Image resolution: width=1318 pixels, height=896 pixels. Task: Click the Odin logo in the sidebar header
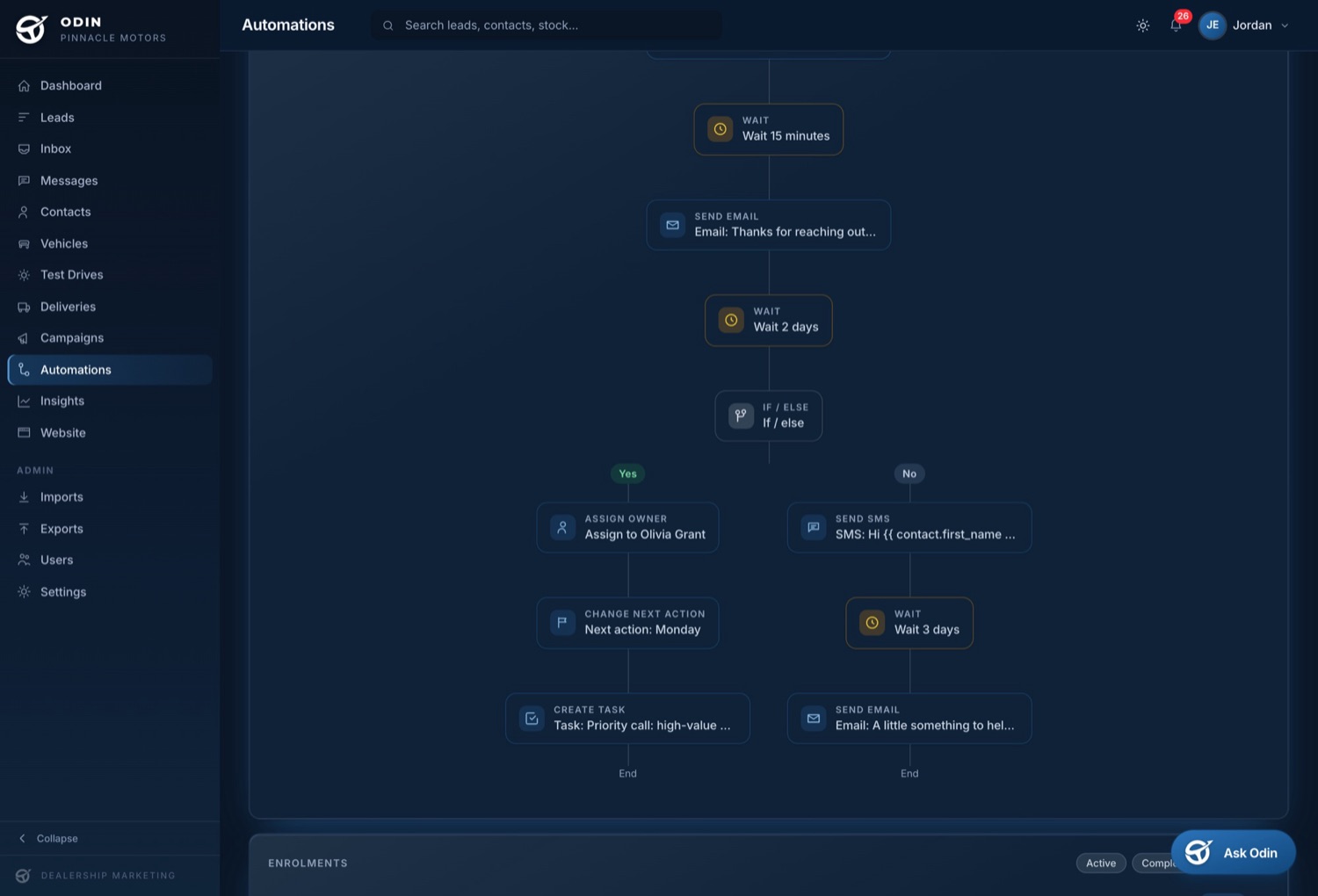[32, 29]
